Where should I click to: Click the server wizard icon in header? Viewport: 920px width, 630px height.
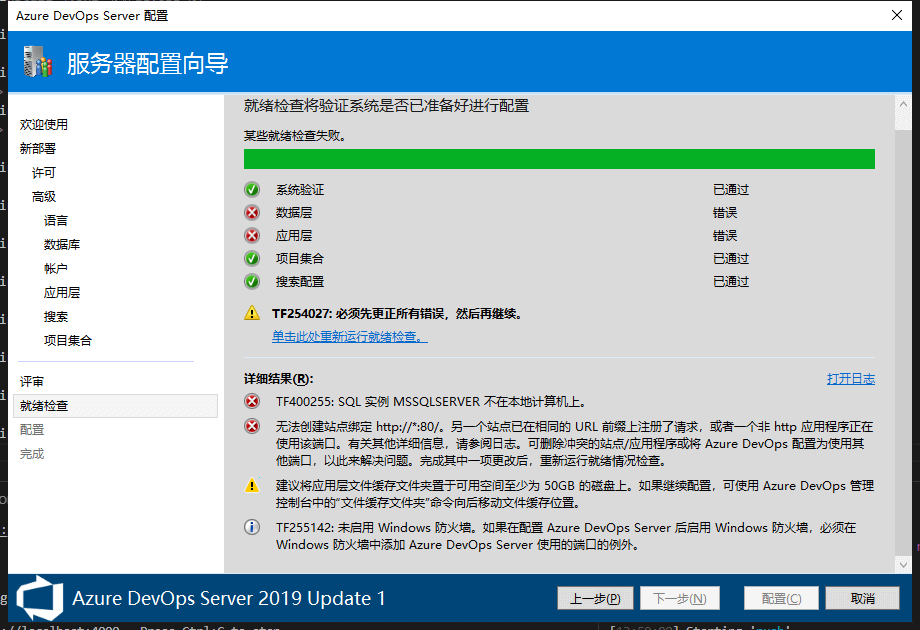coord(37,63)
